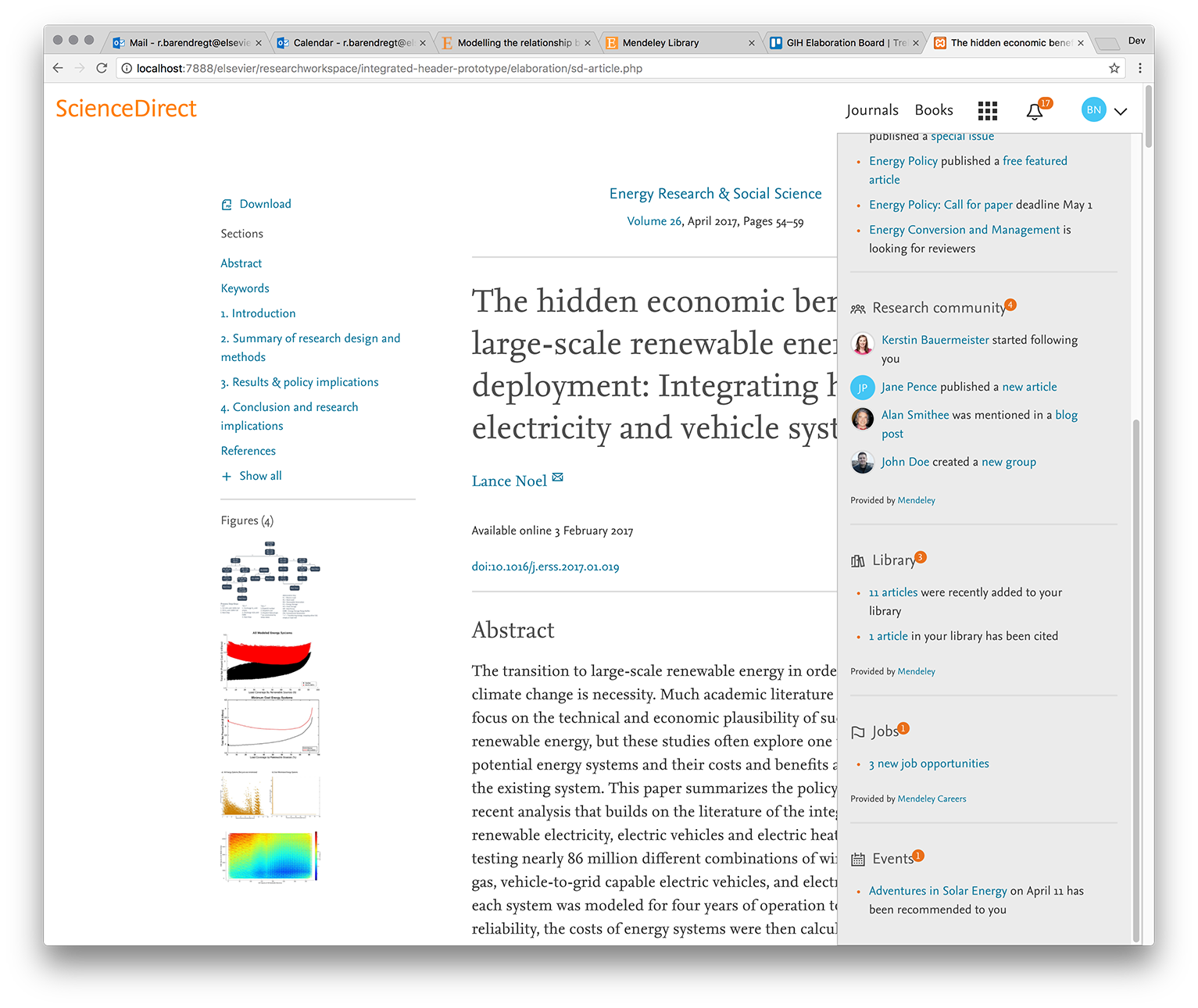
Task: Open the DOI link
Action: [x=545, y=567]
